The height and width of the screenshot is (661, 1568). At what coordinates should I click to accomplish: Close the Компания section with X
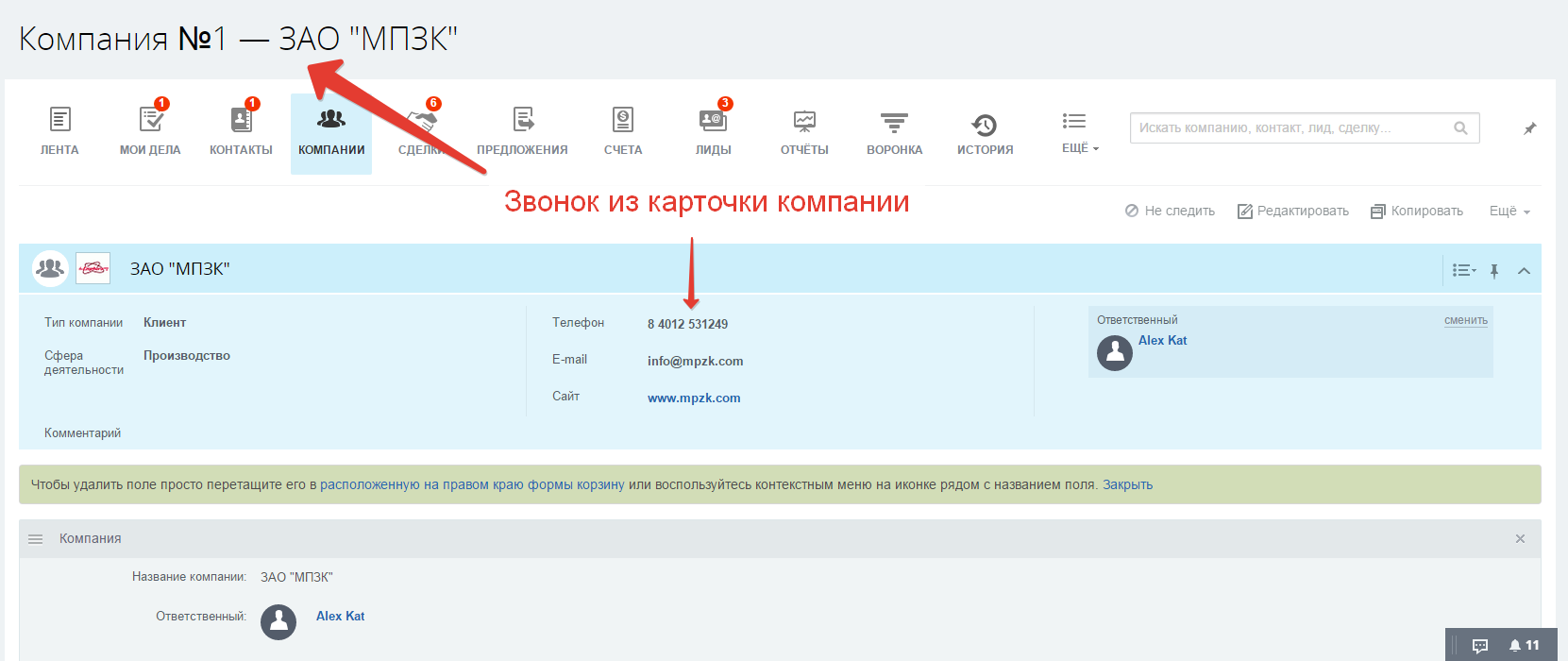point(1520,539)
